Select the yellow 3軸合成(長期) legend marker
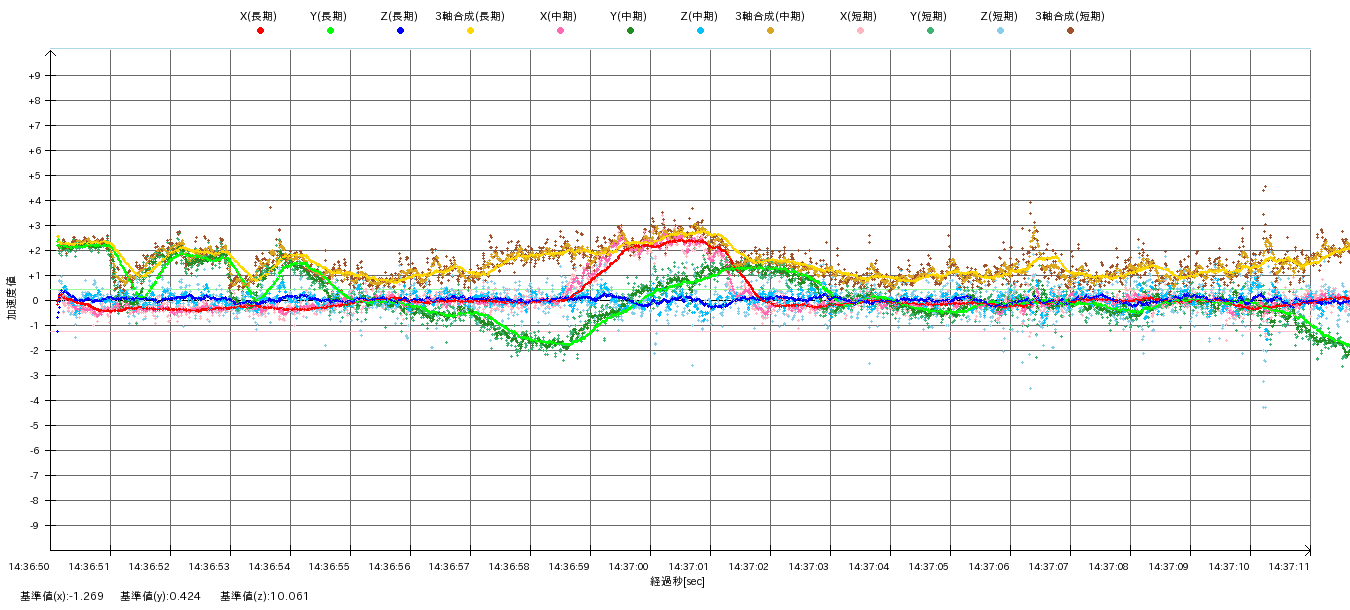The width and height of the screenshot is (1350, 610). click(x=470, y=31)
